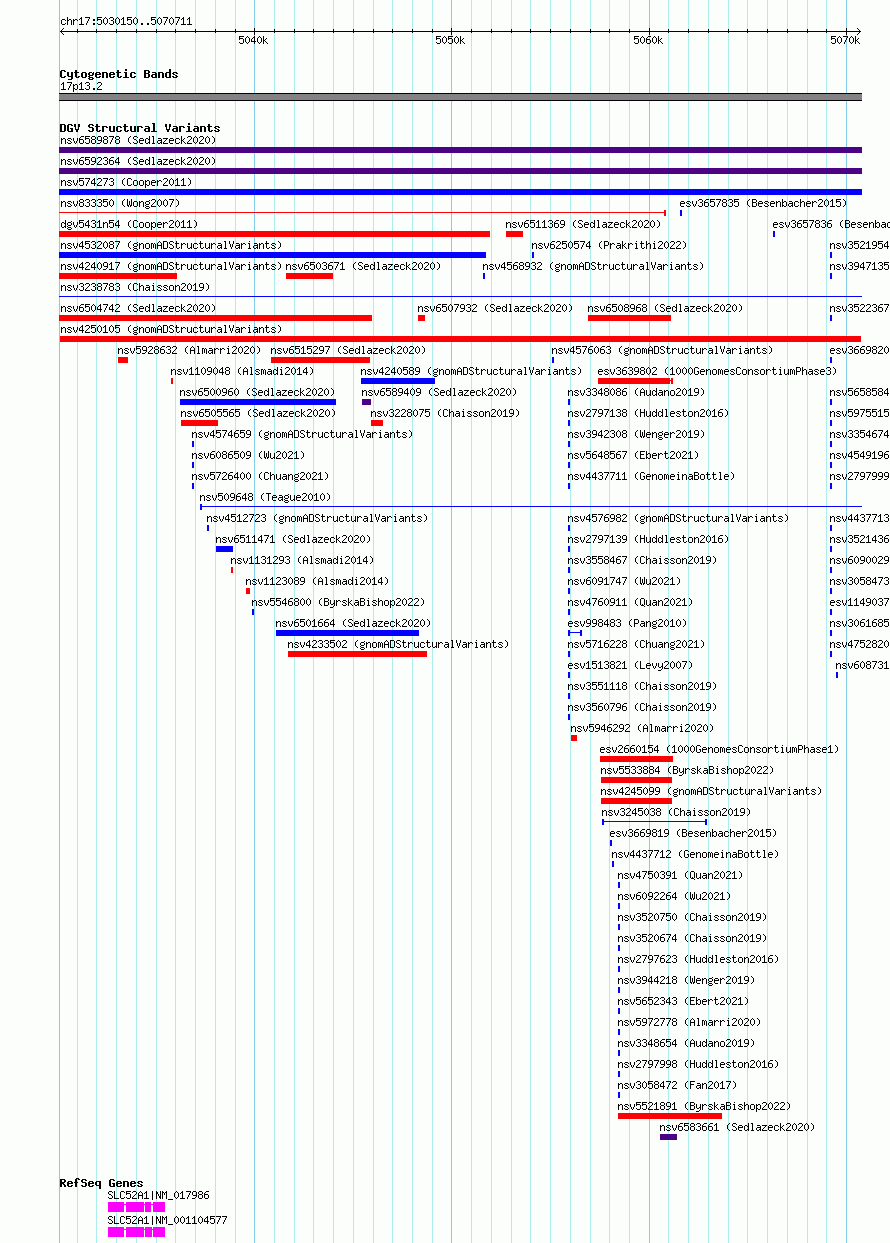
Task: Open the RefSeq Genes track title
Action: 101,1183
